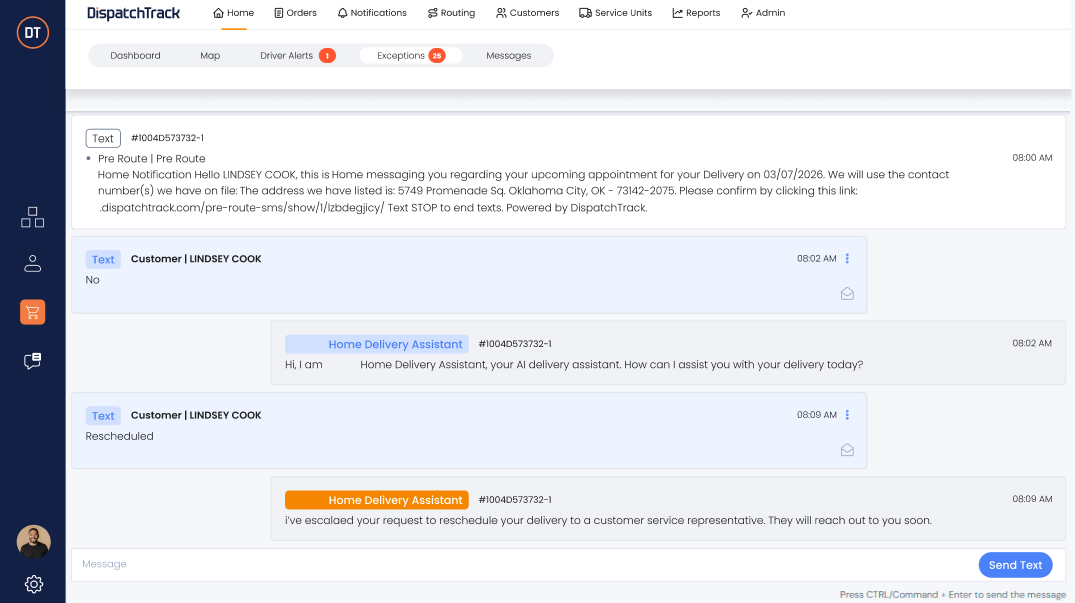The image size is (1075, 603).
Task: Open the Notifications menu
Action: pyautogui.click(x=372, y=13)
